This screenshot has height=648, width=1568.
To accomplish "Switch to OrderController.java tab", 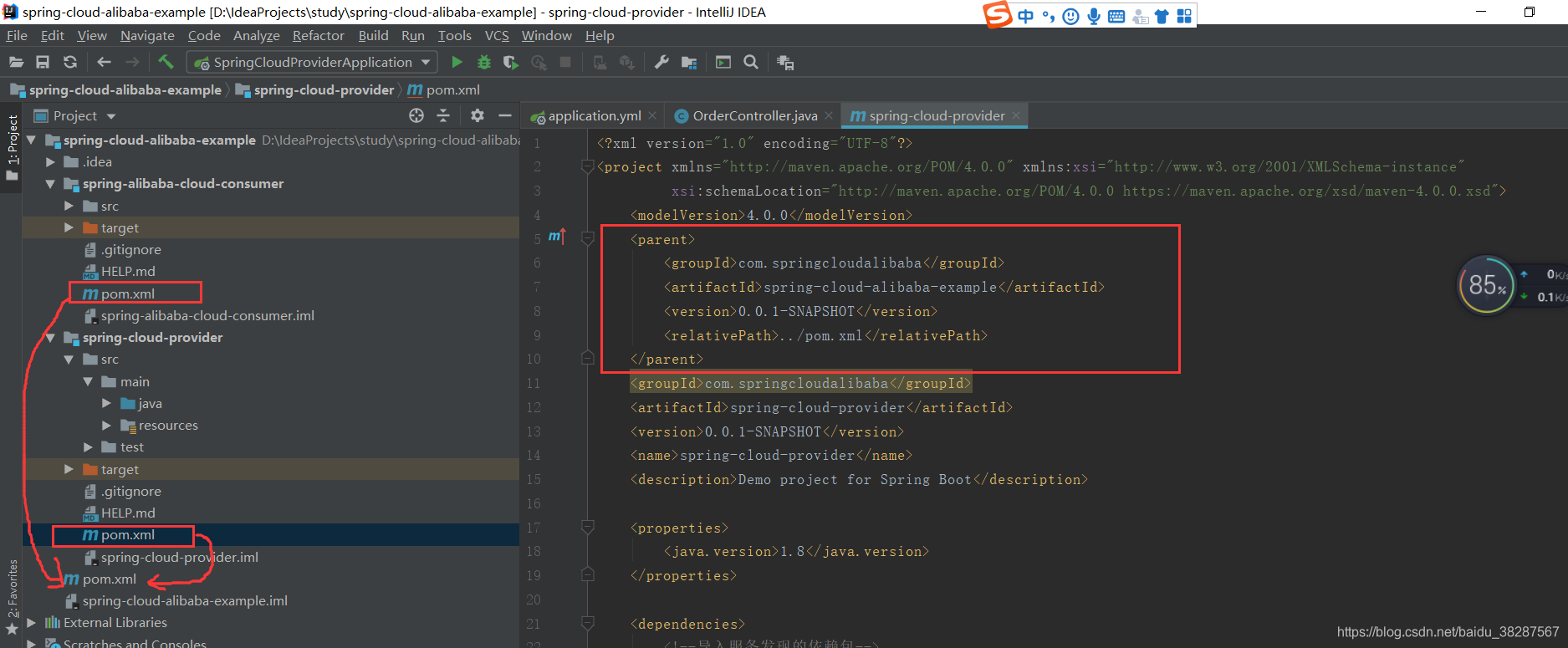I will pyautogui.click(x=754, y=115).
